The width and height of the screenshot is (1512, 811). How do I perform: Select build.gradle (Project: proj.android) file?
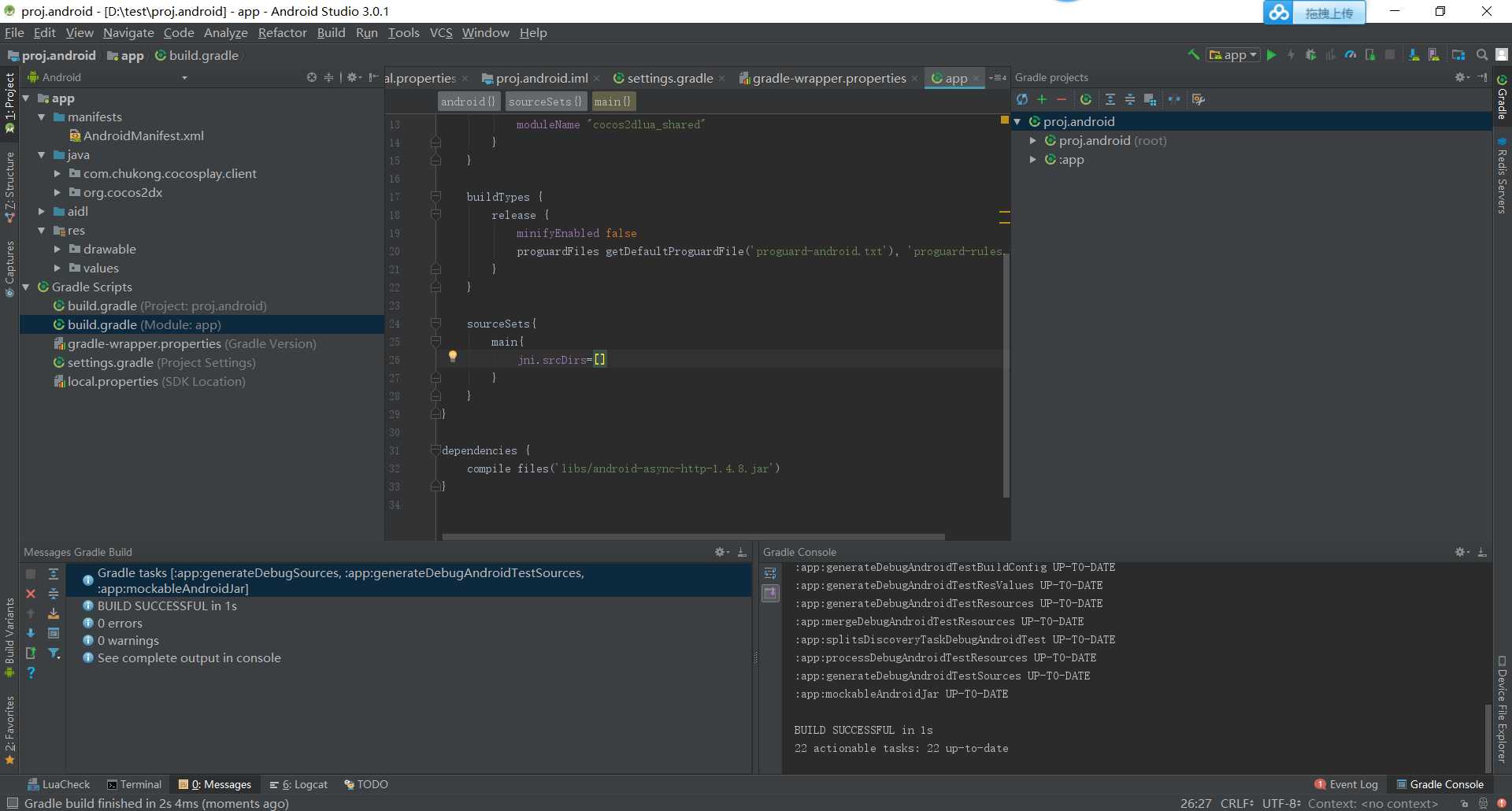pyautogui.click(x=167, y=306)
